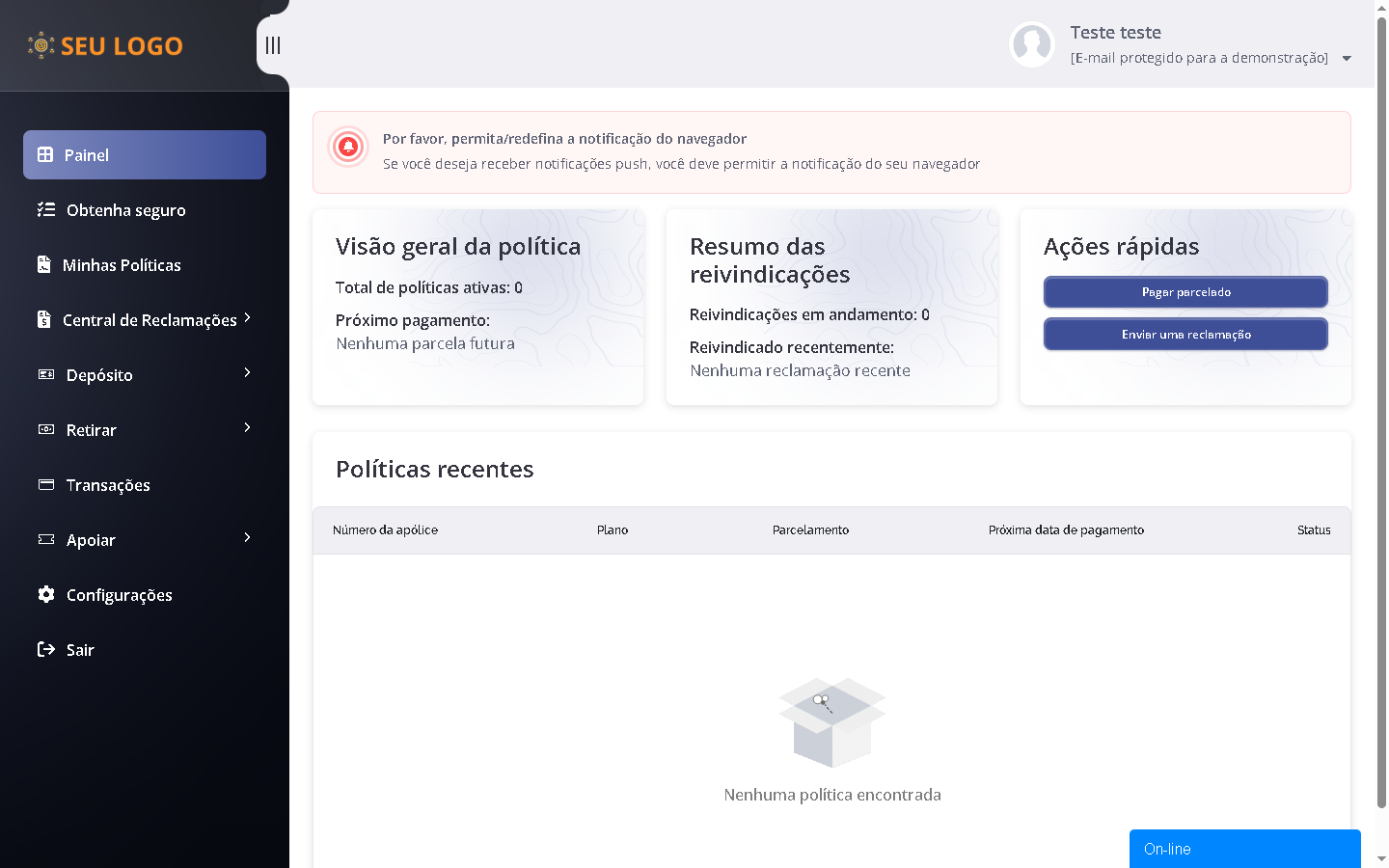Click the red notification bell icon
The height and width of the screenshot is (868, 1389).
tap(348, 147)
